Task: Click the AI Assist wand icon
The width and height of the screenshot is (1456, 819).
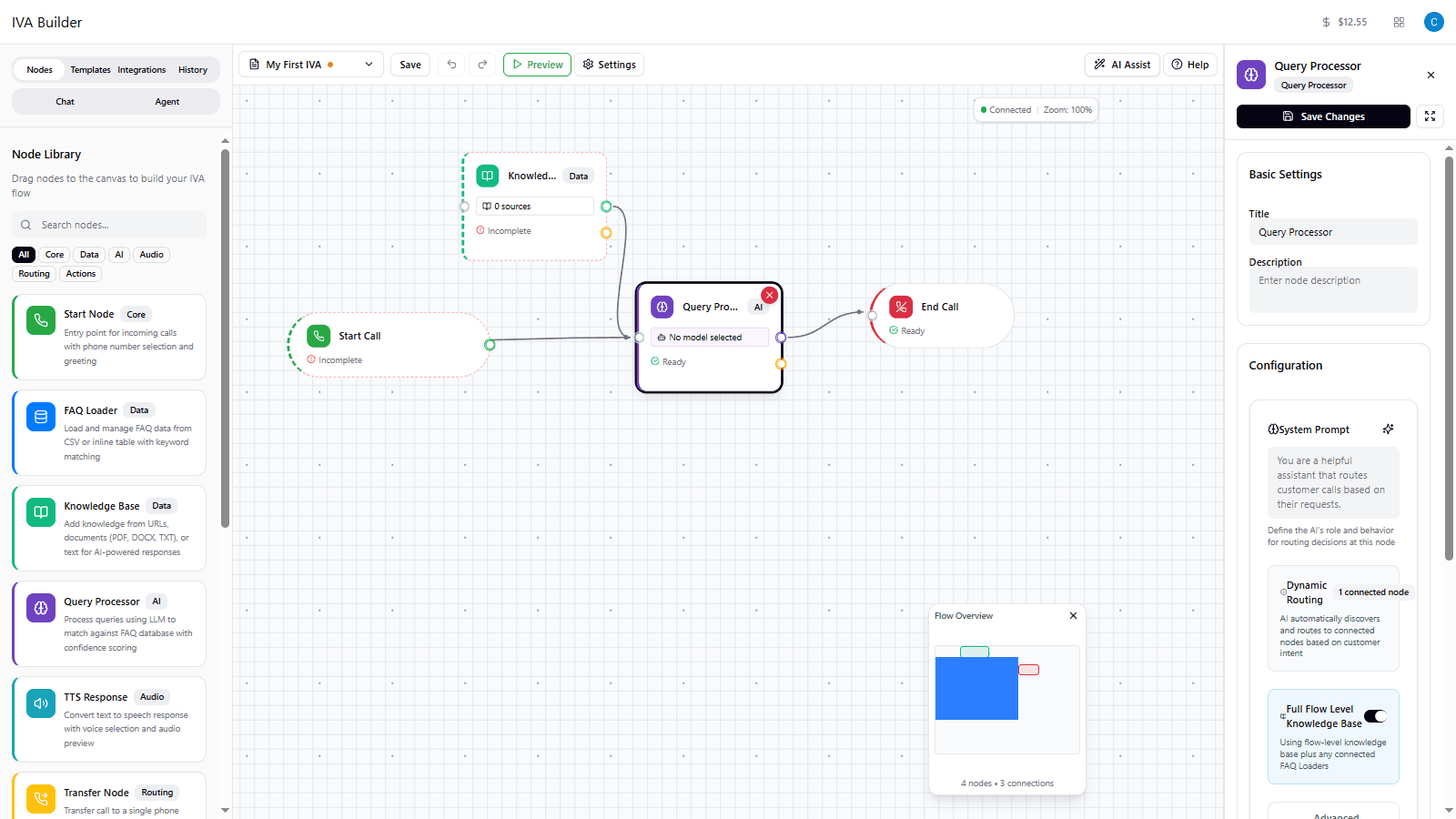Action: [1101, 64]
